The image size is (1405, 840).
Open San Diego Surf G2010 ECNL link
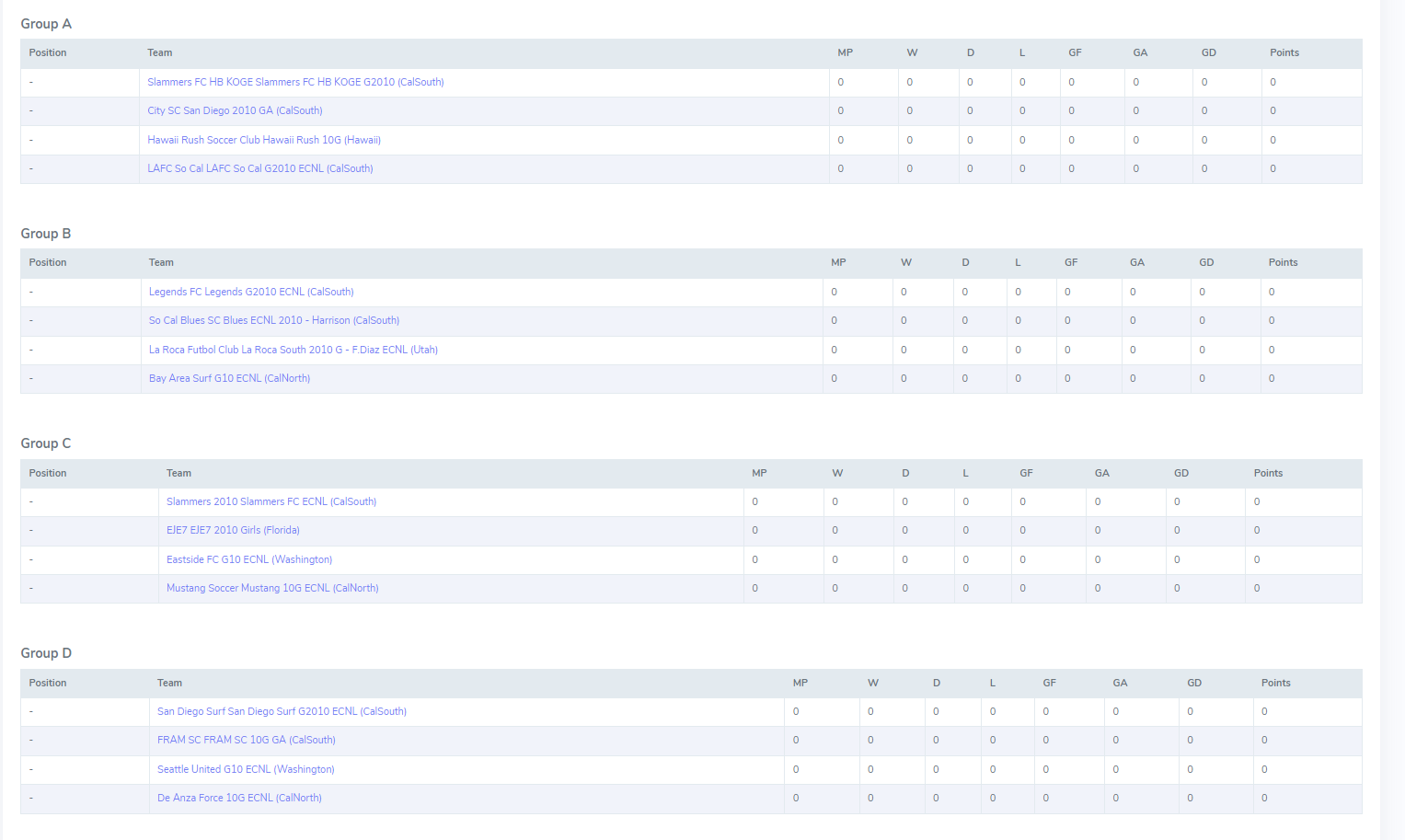pyautogui.click(x=282, y=711)
